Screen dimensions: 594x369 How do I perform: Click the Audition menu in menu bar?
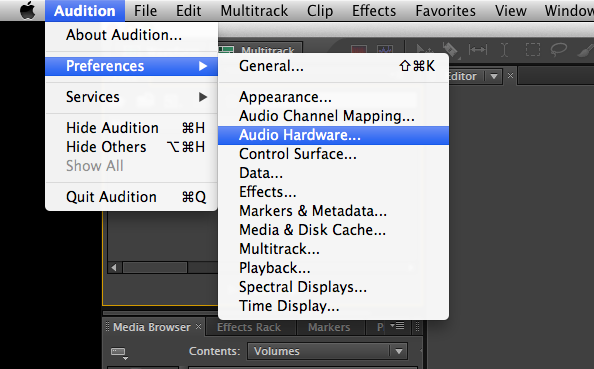coord(85,11)
